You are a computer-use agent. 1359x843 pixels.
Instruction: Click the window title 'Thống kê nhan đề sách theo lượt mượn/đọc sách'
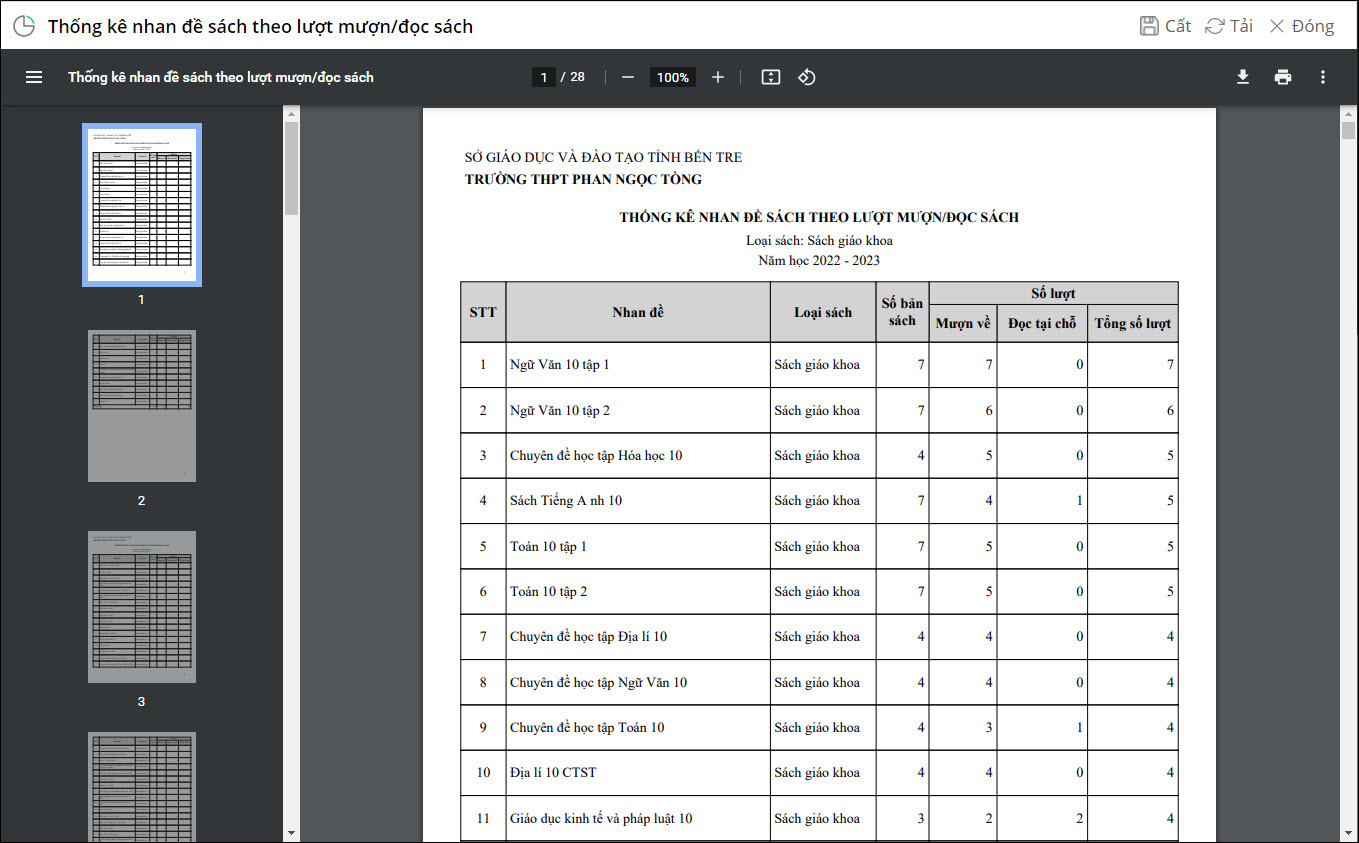[260, 26]
